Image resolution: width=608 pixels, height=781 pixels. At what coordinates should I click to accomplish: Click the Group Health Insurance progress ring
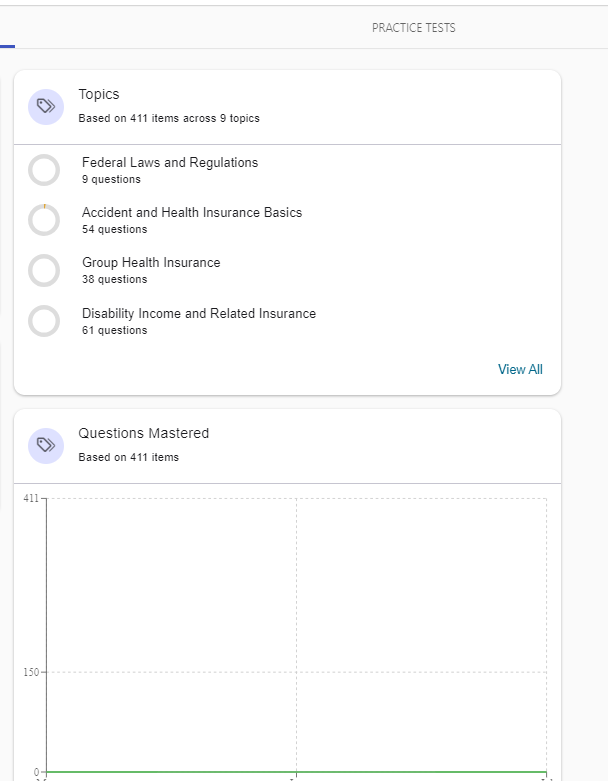point(44,270)
